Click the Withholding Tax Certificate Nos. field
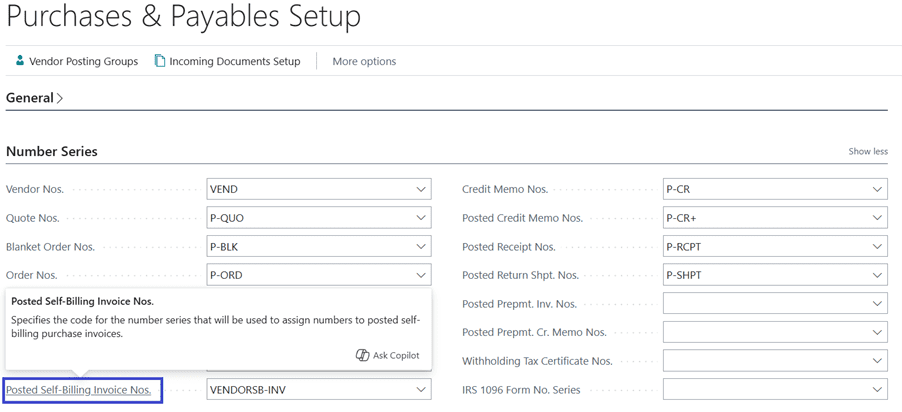 click(x=765, y=361)
